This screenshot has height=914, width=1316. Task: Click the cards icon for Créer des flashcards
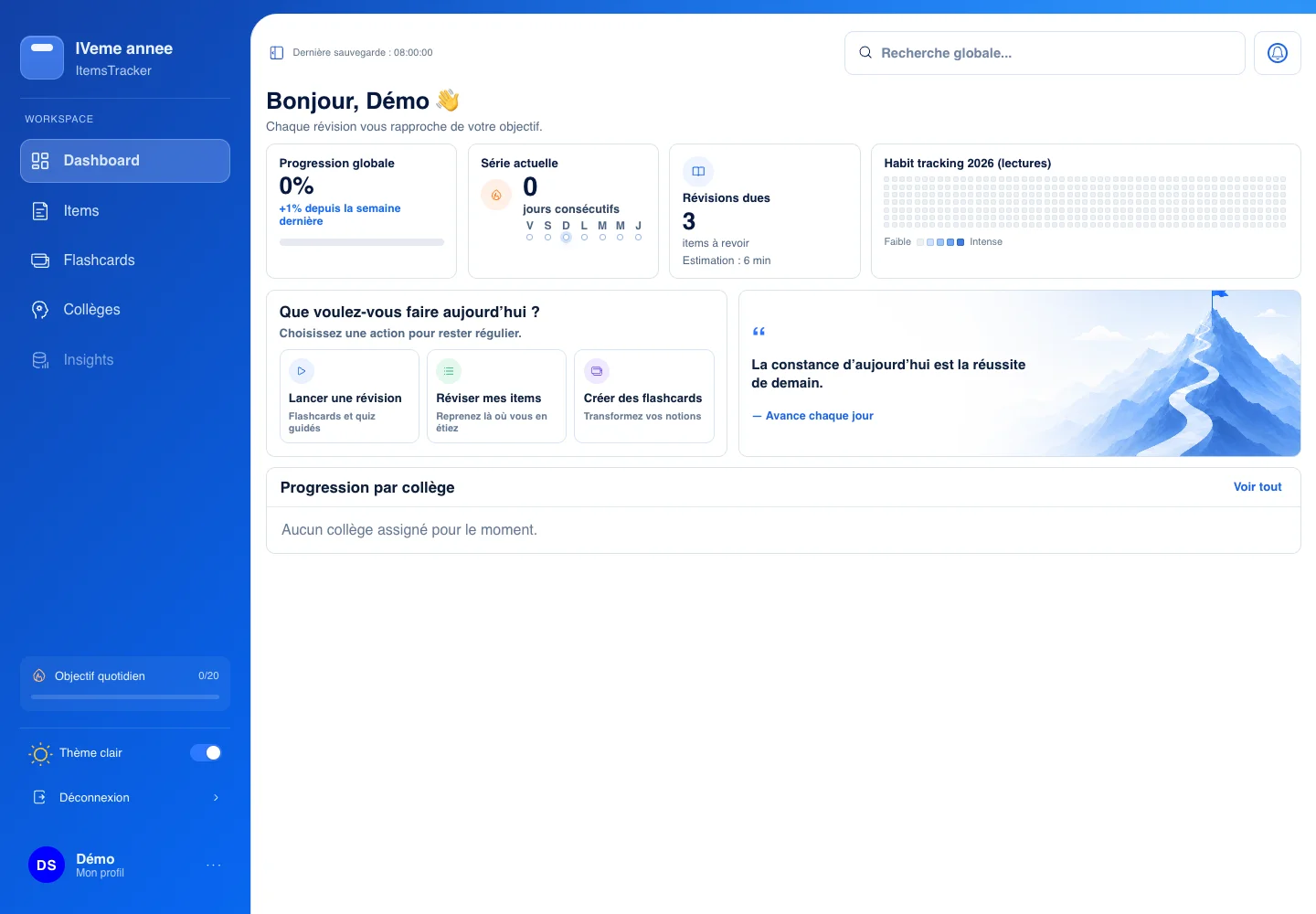click(597, 371)
